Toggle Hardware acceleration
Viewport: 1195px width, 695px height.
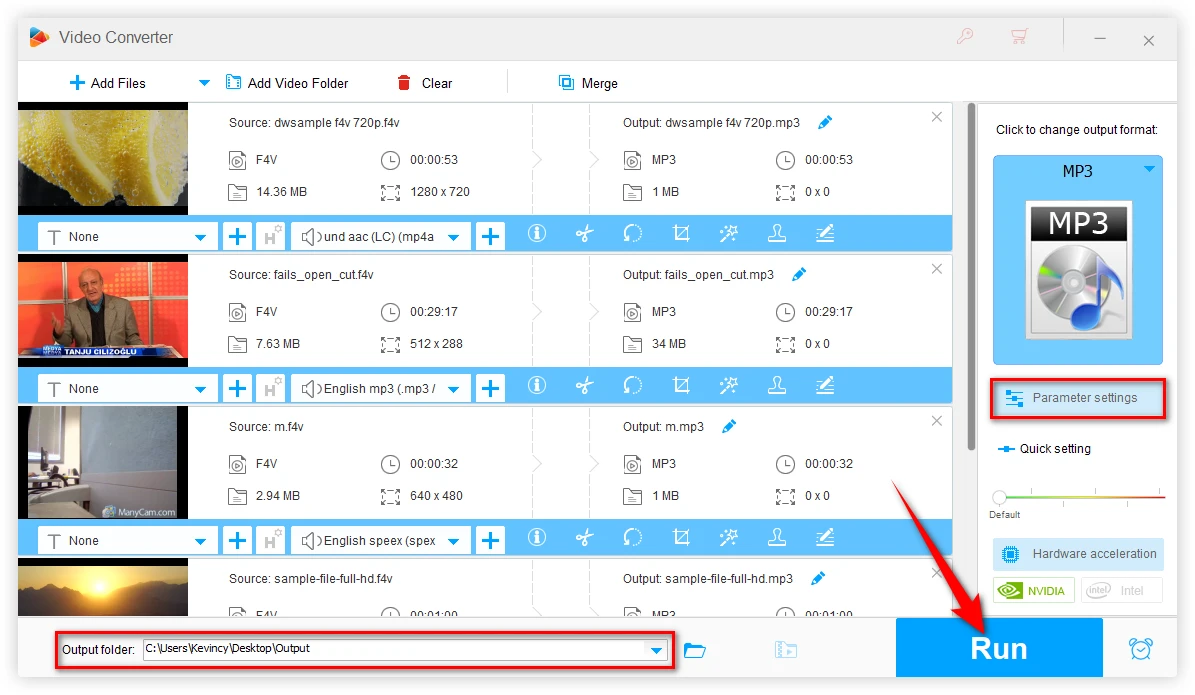coord(1078,554)
